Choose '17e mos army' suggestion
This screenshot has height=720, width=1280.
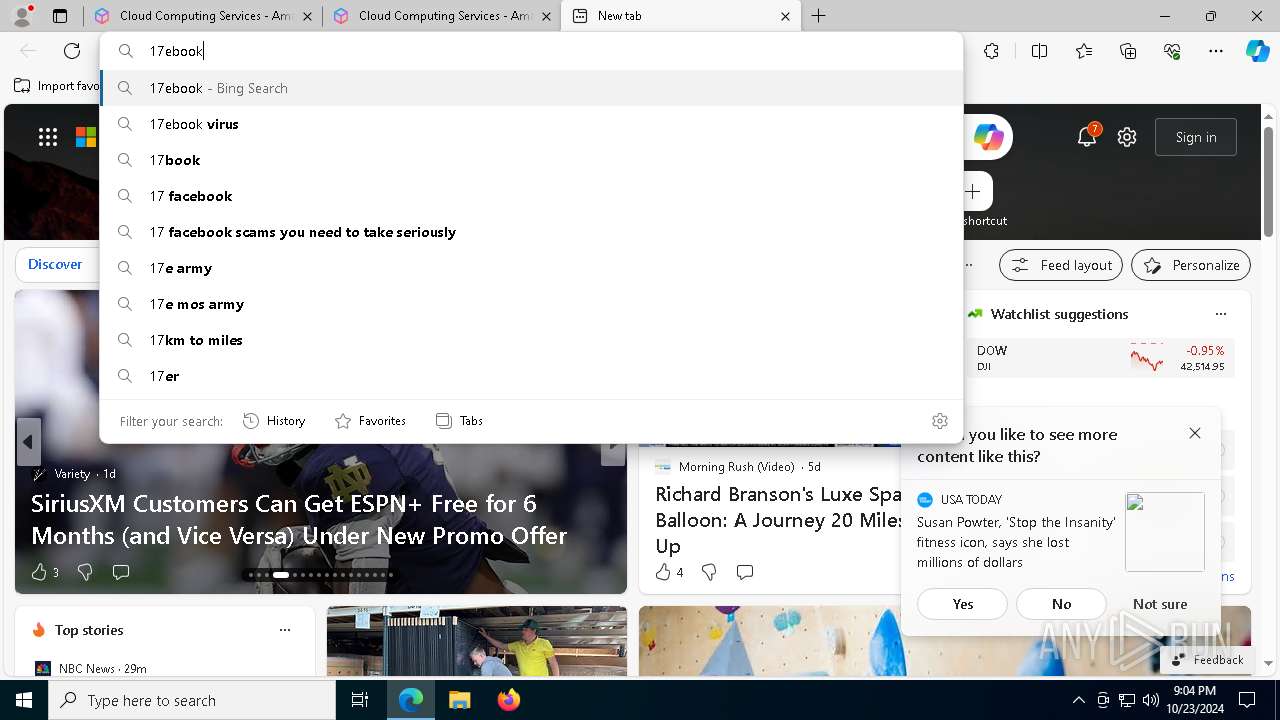pyautogui.click(x=531, y=304)
